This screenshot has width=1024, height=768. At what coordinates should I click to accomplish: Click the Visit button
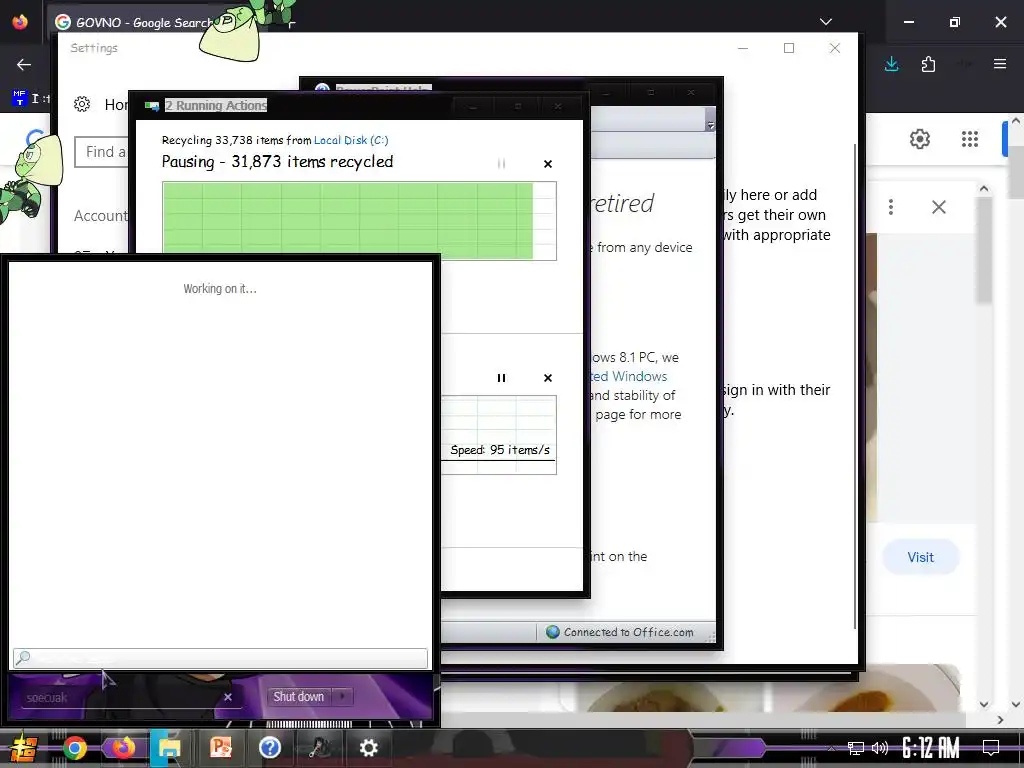point(921,557)
